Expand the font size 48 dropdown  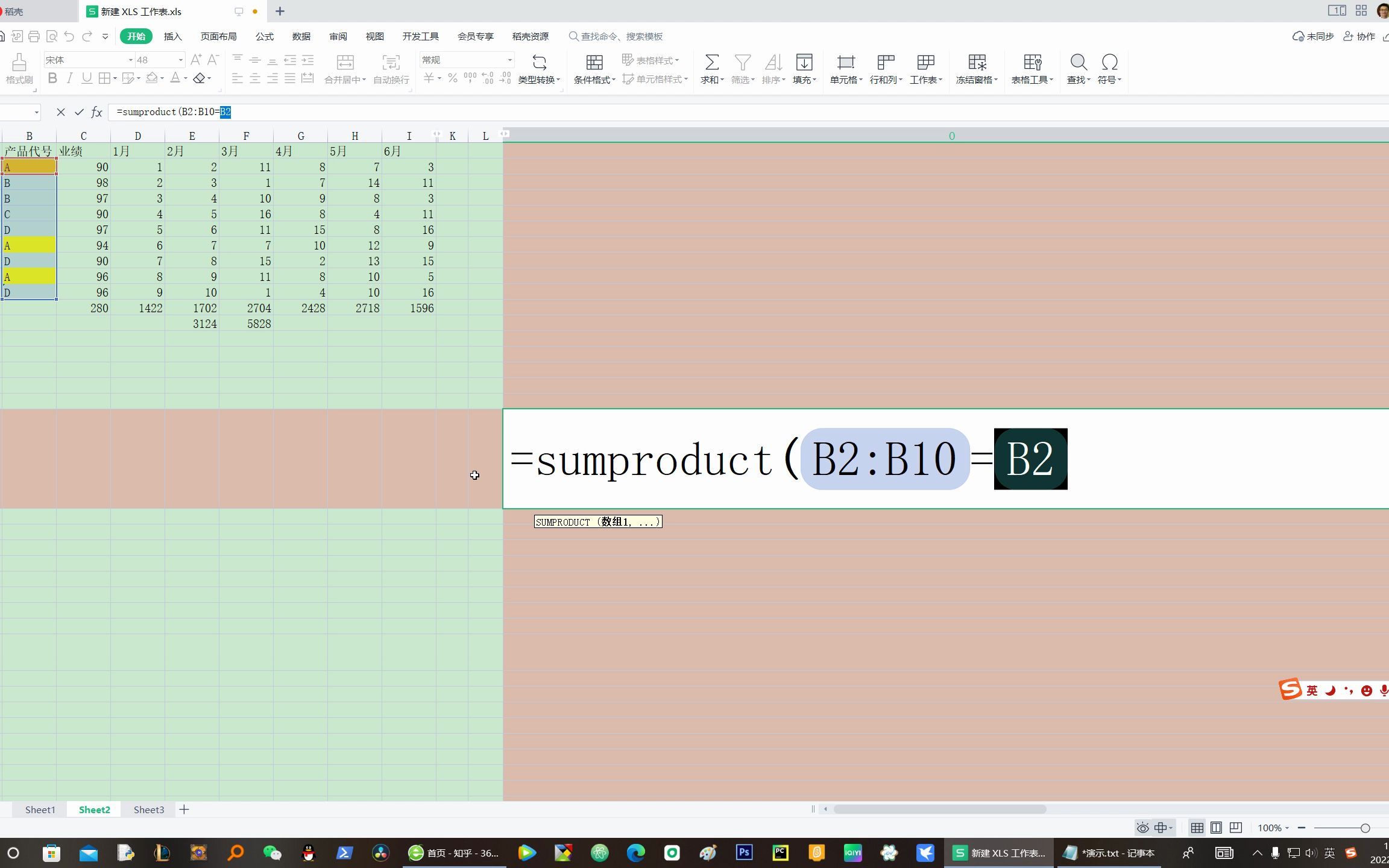(x=180, y=60)
